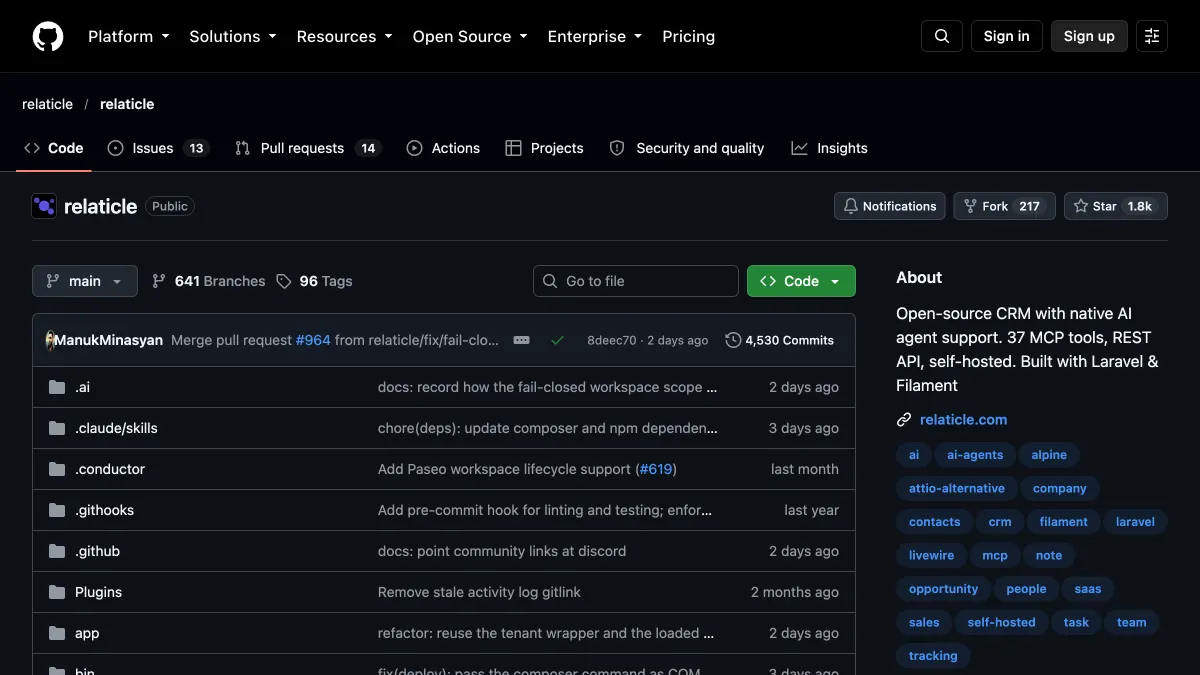Image resolution: width=1200 pixels, height=675 pixels.
Task: Open the #619 pull request link
Action: point(656,469)
